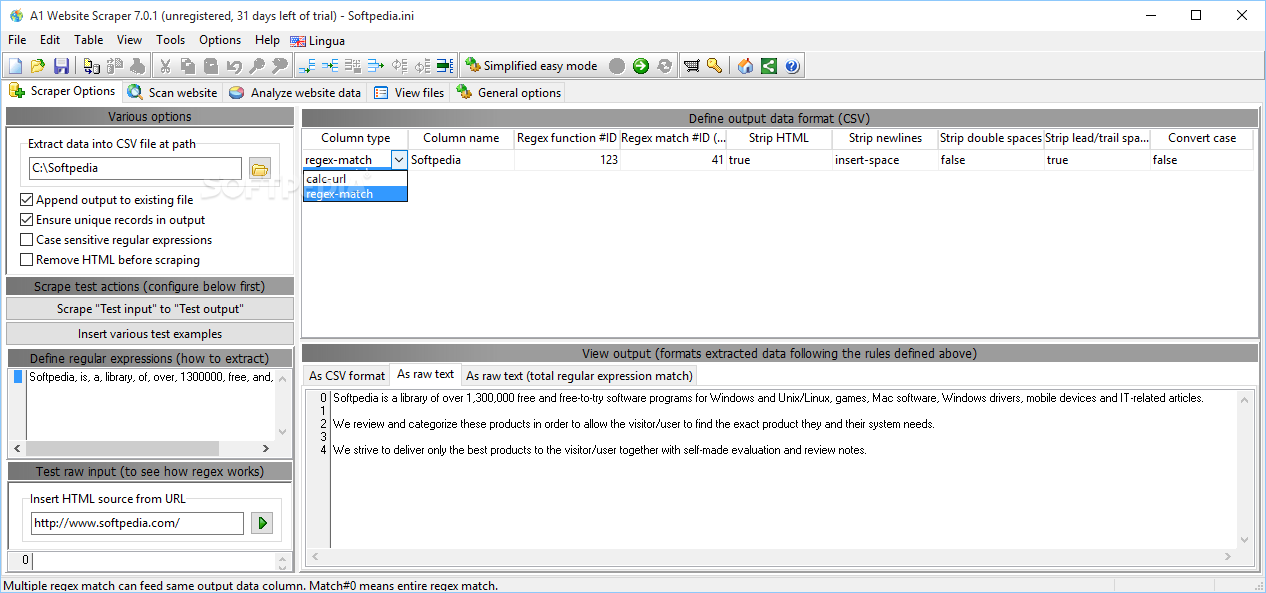The image size is (1266, 593).
Task: Select regex-match in dropdown list
Action: click(355, 194)
